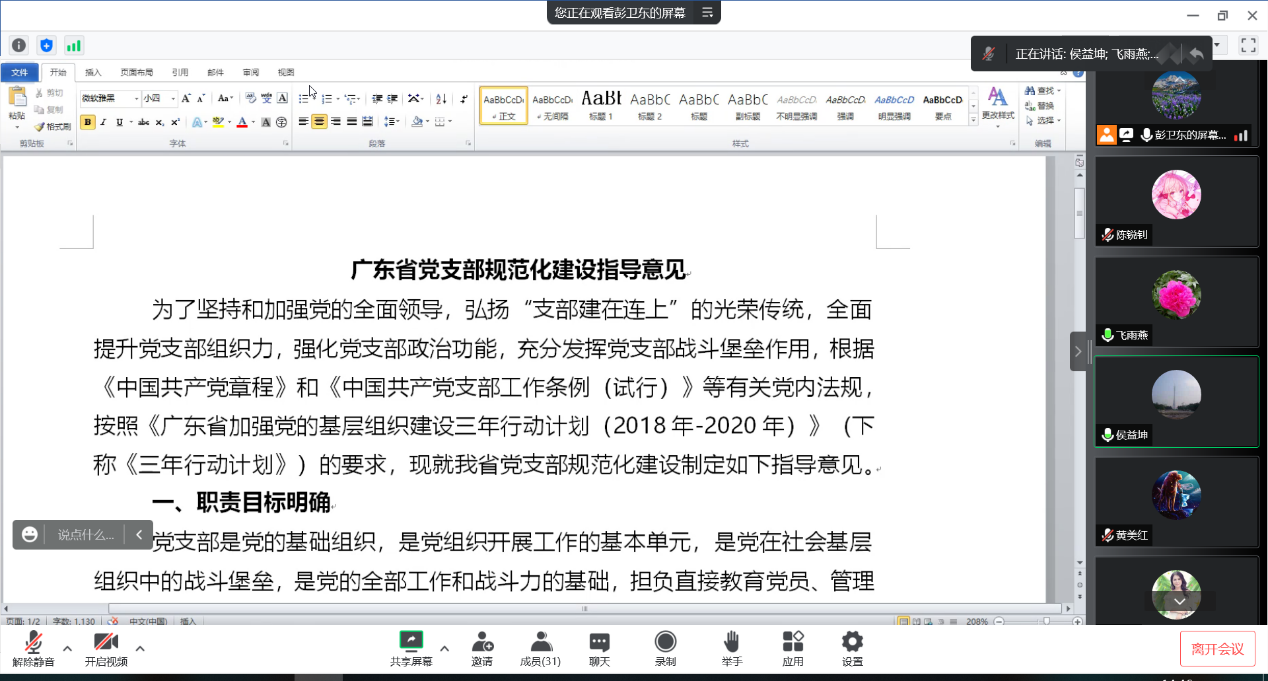Collapse the participant video sidebar

click(x=1078, y=351)
